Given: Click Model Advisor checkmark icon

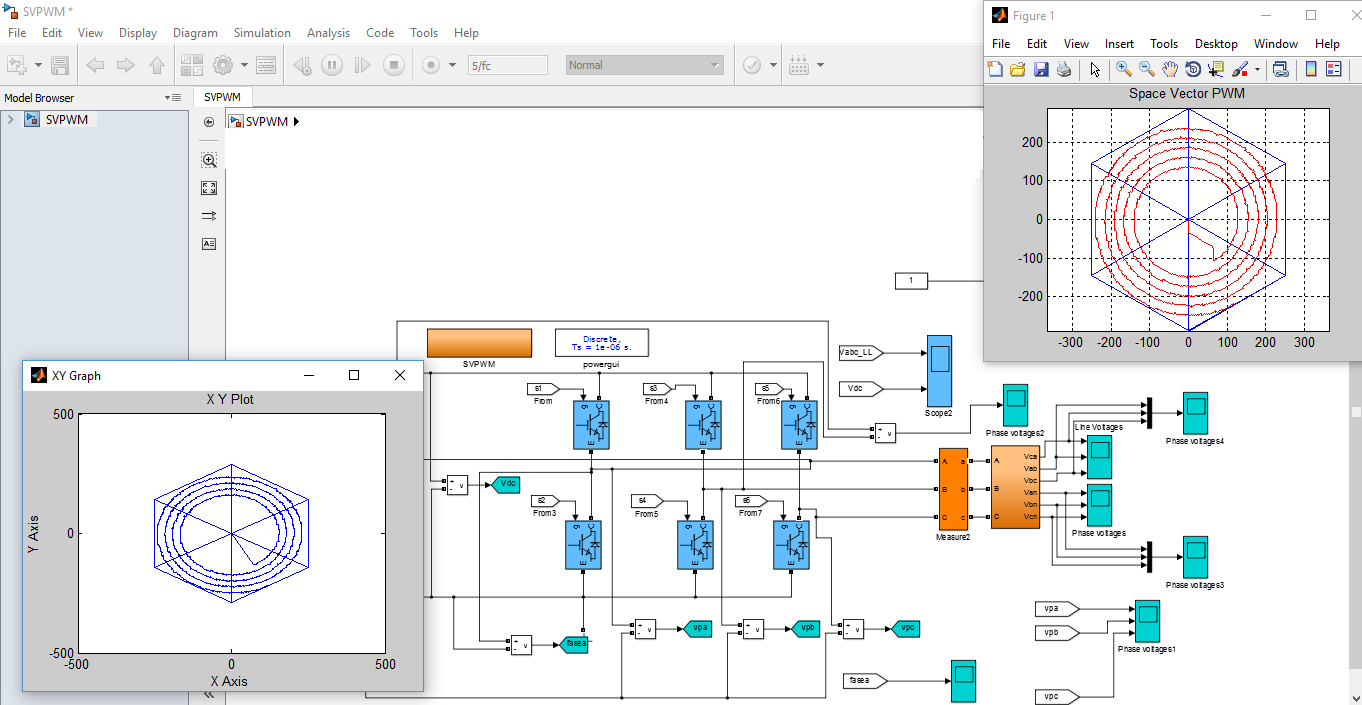Looking at the screenshot, I should tap(752, 65).
